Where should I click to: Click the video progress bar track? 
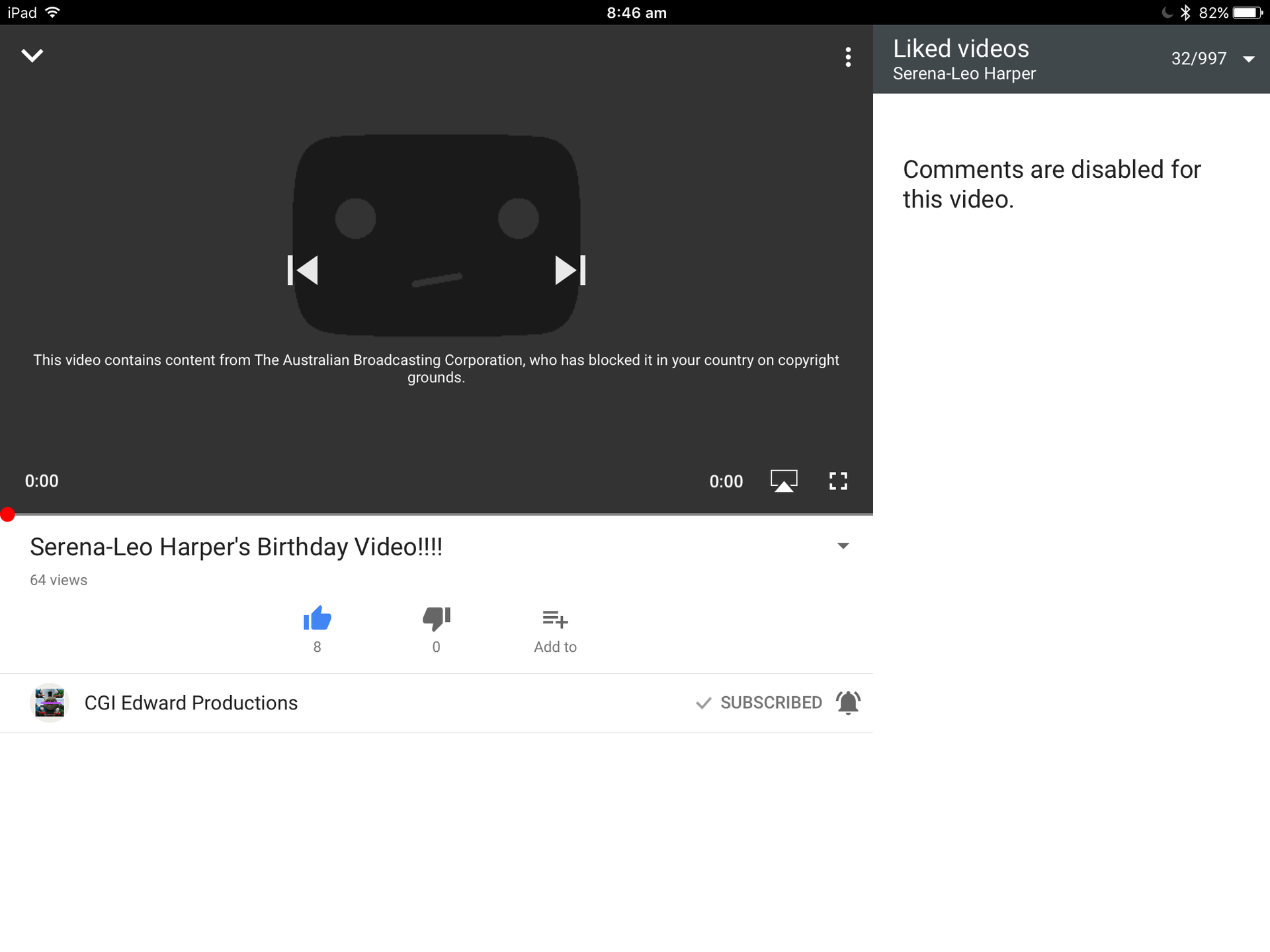[437, 514]
